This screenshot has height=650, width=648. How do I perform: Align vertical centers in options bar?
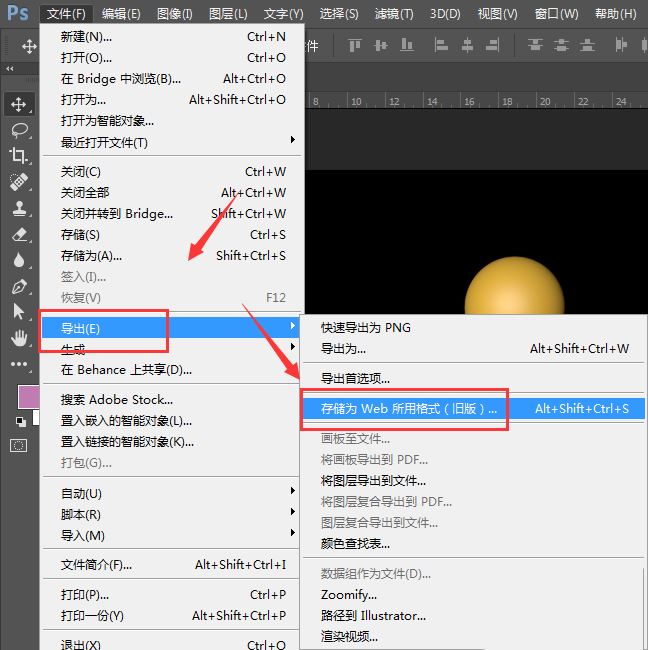pos(381,45)
